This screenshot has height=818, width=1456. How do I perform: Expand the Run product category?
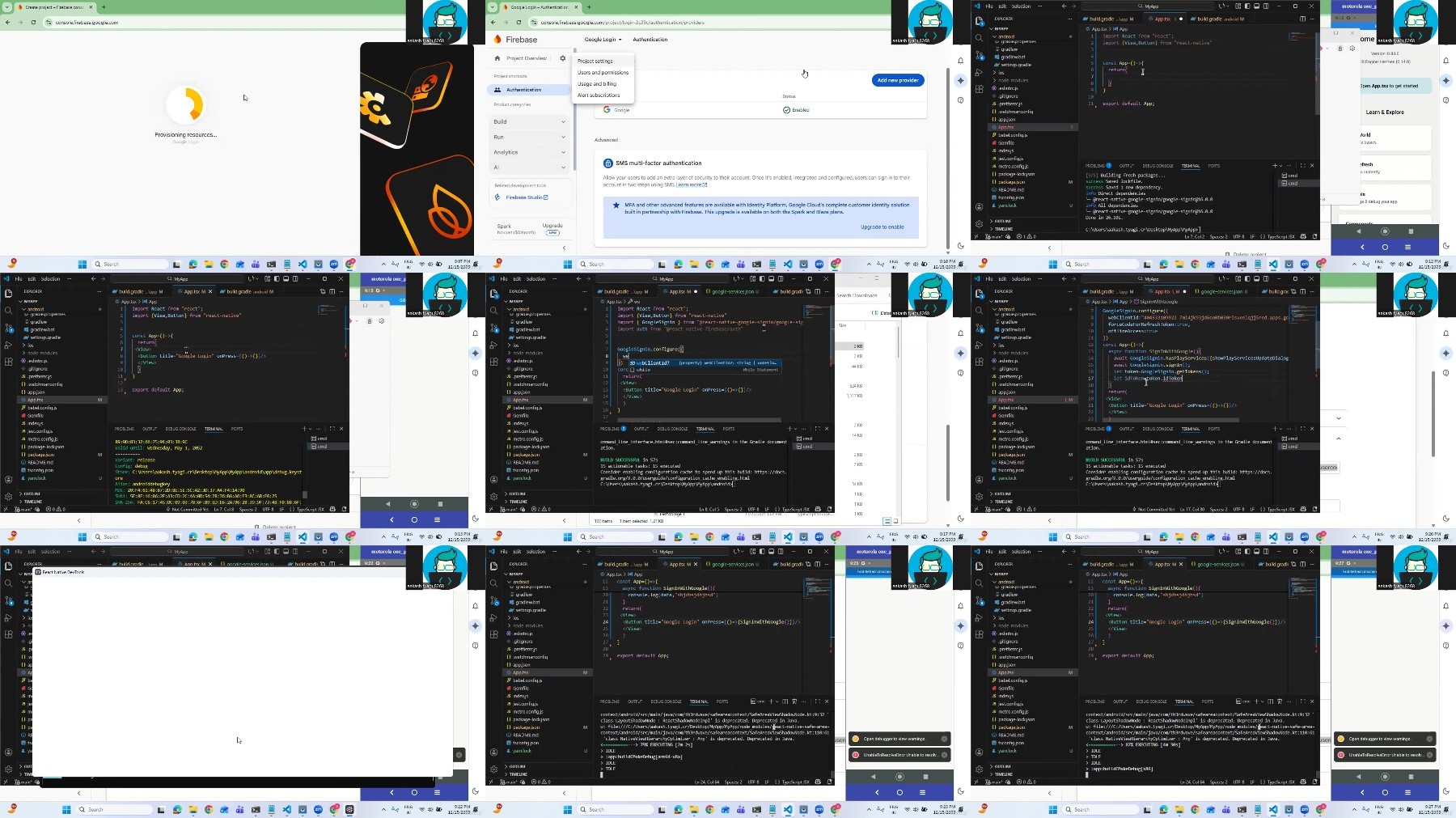point(530,137)
